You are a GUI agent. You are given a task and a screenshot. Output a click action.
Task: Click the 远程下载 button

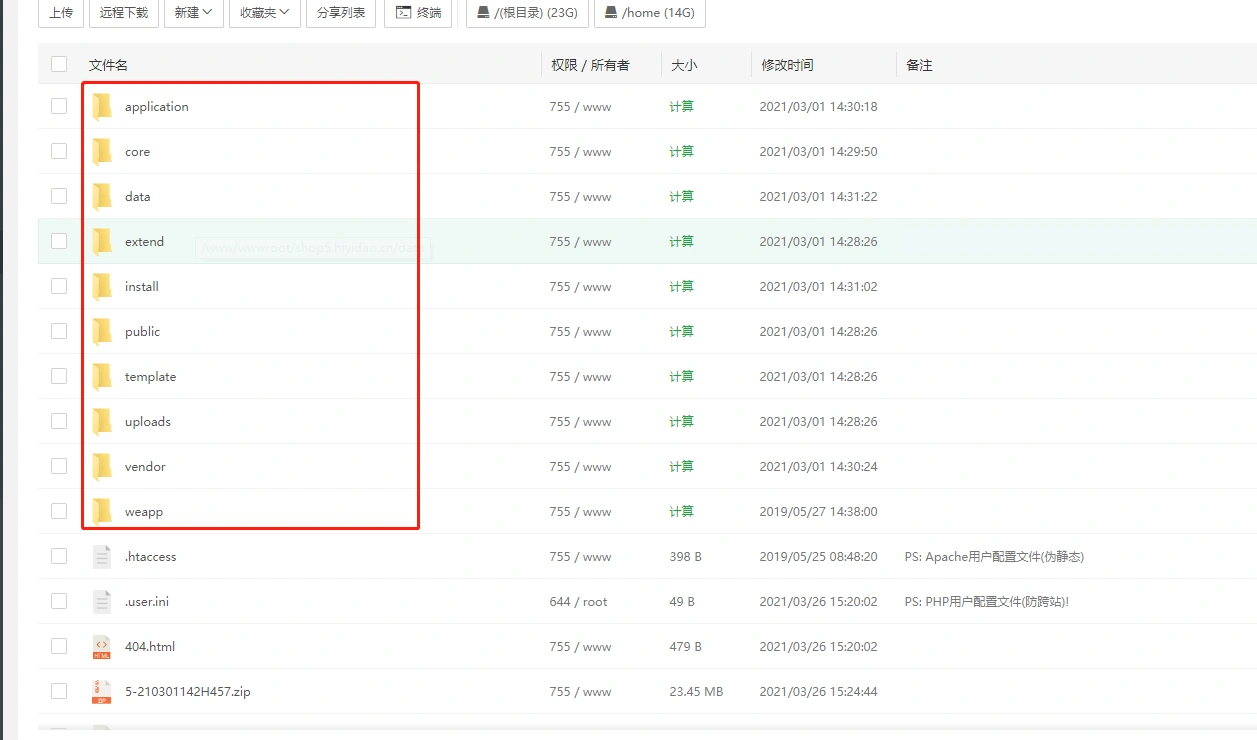(x=124, y=12)
